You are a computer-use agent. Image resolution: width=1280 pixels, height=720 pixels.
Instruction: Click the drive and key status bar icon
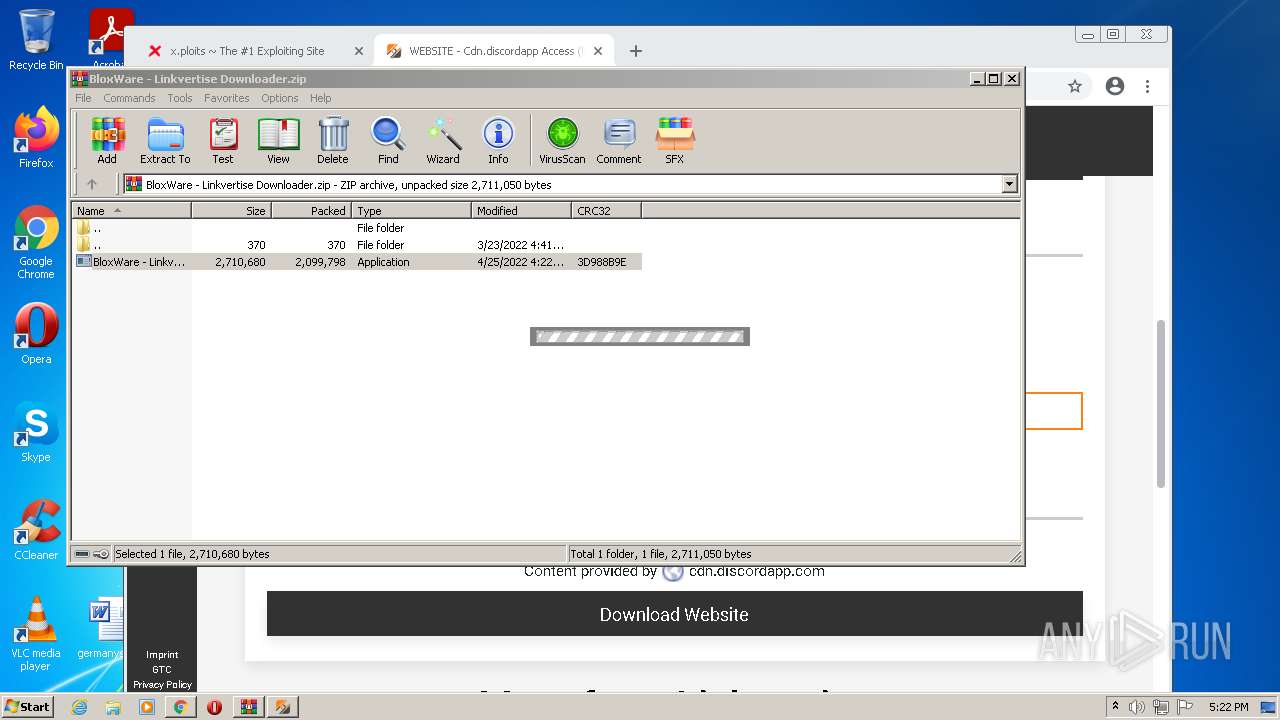(91, 554)
